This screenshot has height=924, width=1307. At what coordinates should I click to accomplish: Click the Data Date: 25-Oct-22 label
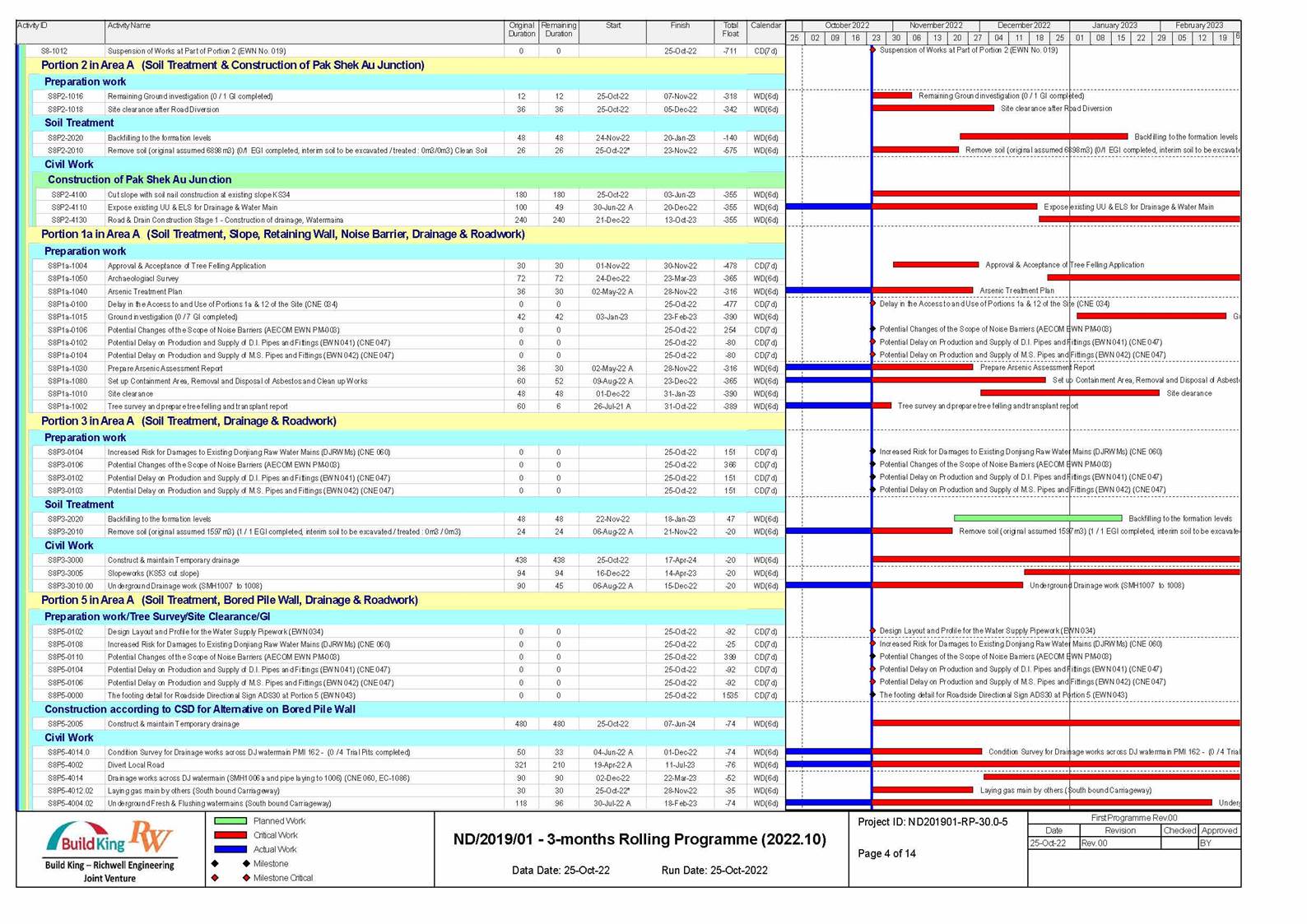coord(561,871)
